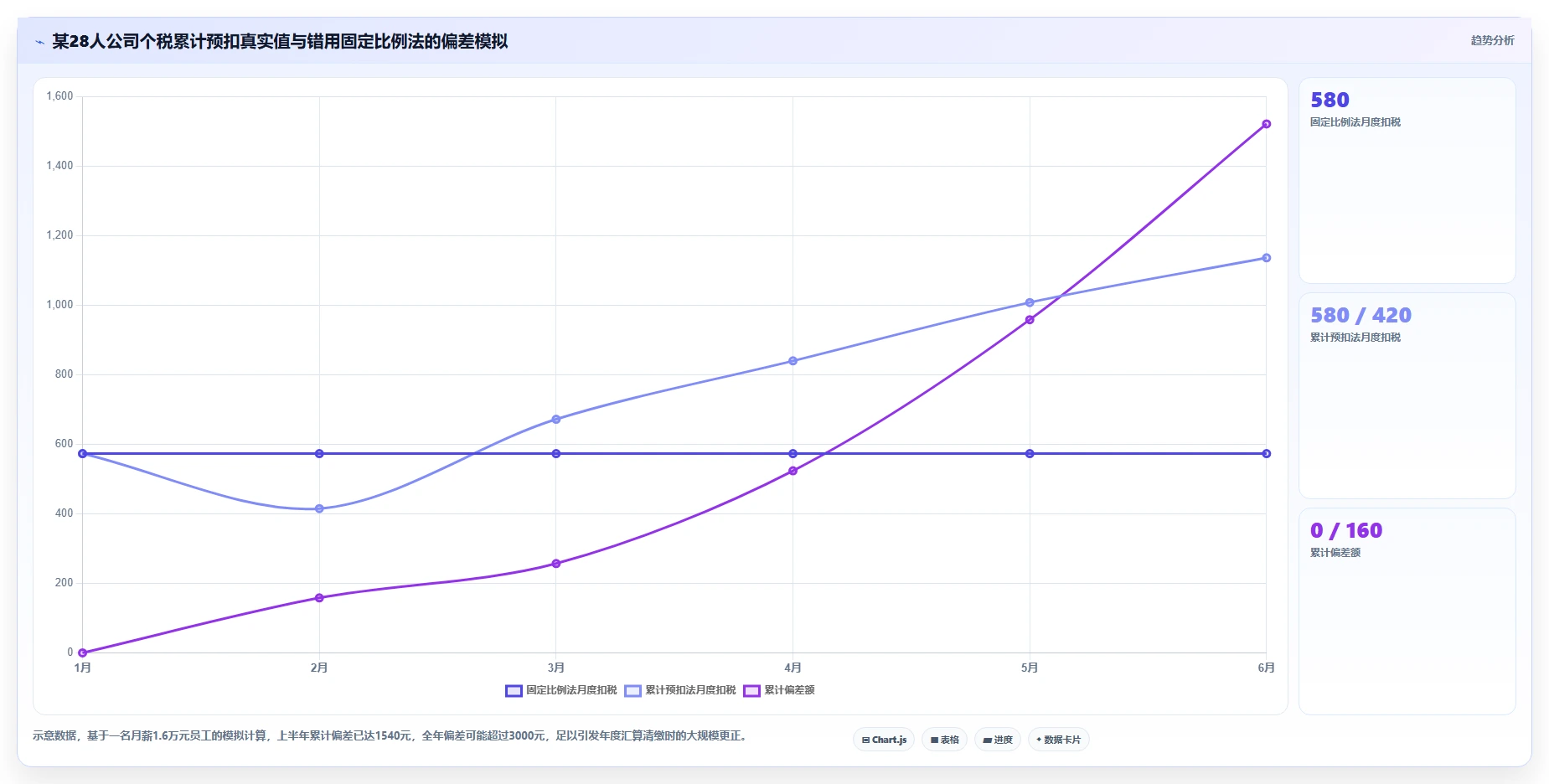The image size is (1549, 784).
Task: Click the 4月 x-axis label
Action: [793, 668]
